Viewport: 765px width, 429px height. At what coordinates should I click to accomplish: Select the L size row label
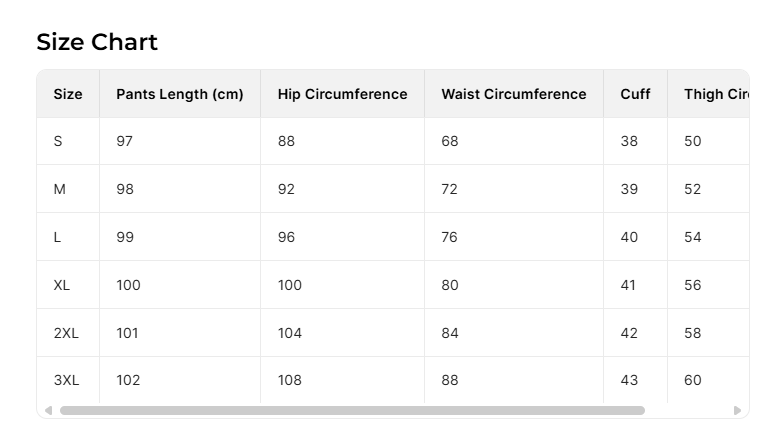tap(58, 237)
